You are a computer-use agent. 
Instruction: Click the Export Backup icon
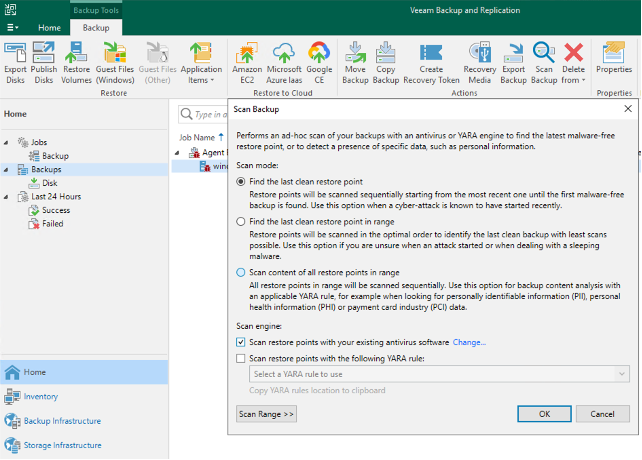click(x=513, y=63)
